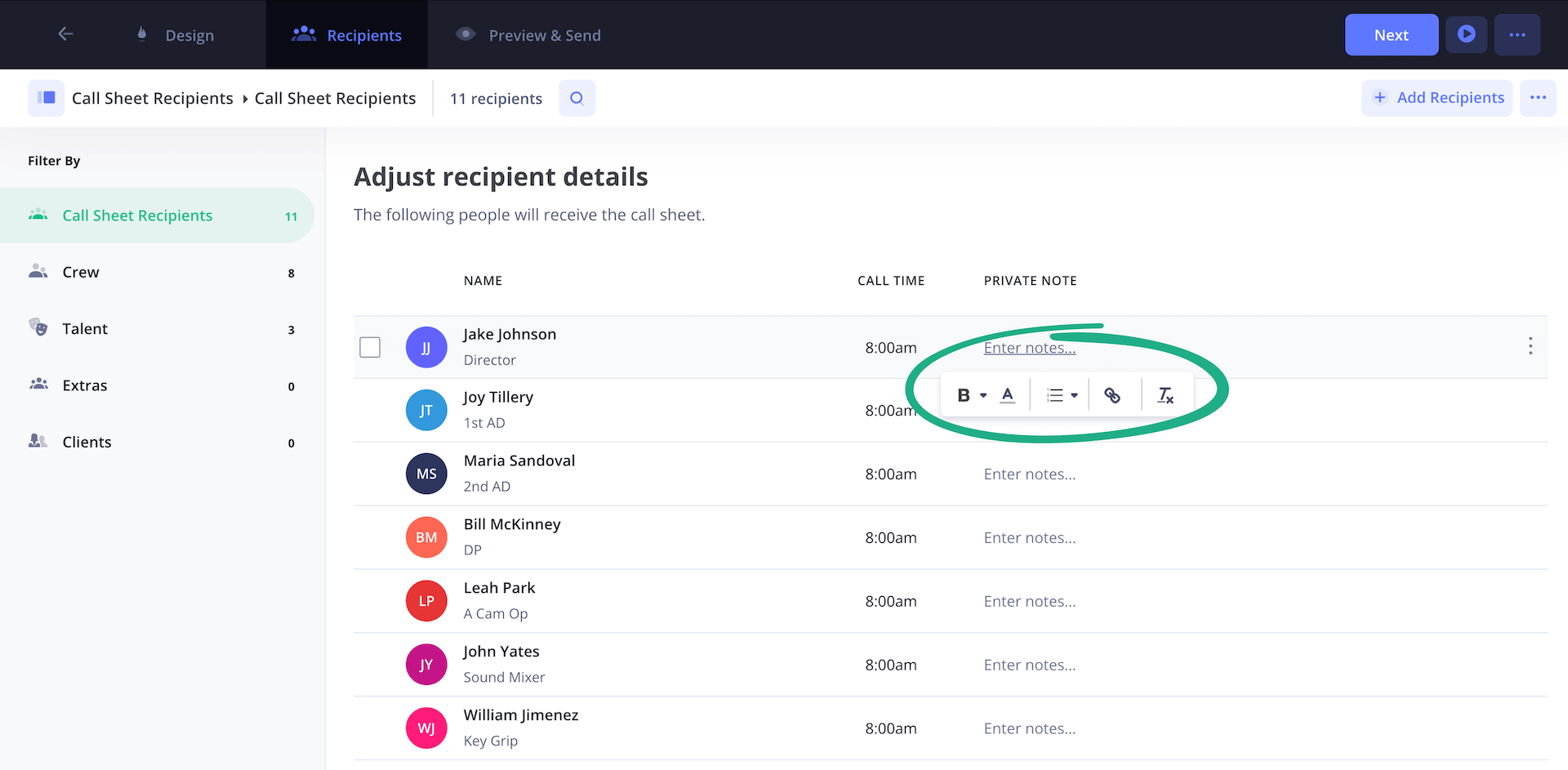
Task: Click Maria Sandoval's private note field
Action: click(1029, 474)
